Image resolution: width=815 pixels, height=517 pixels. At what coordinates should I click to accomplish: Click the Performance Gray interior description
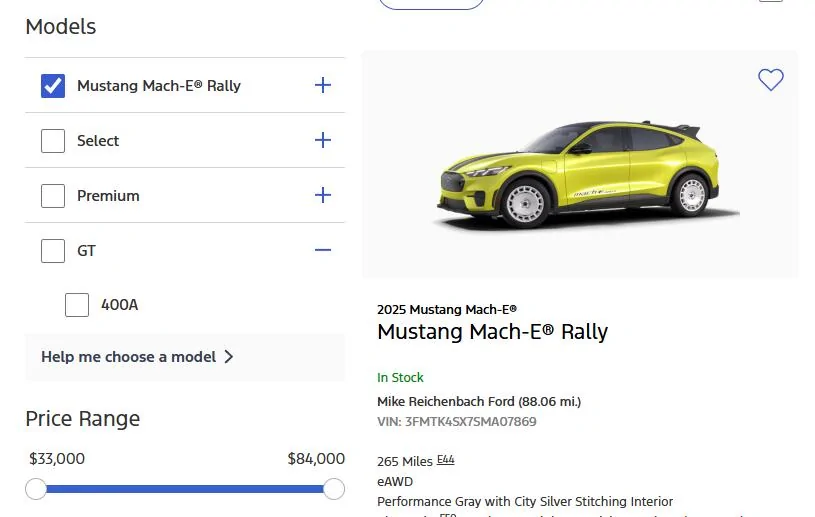coord(525,501)
